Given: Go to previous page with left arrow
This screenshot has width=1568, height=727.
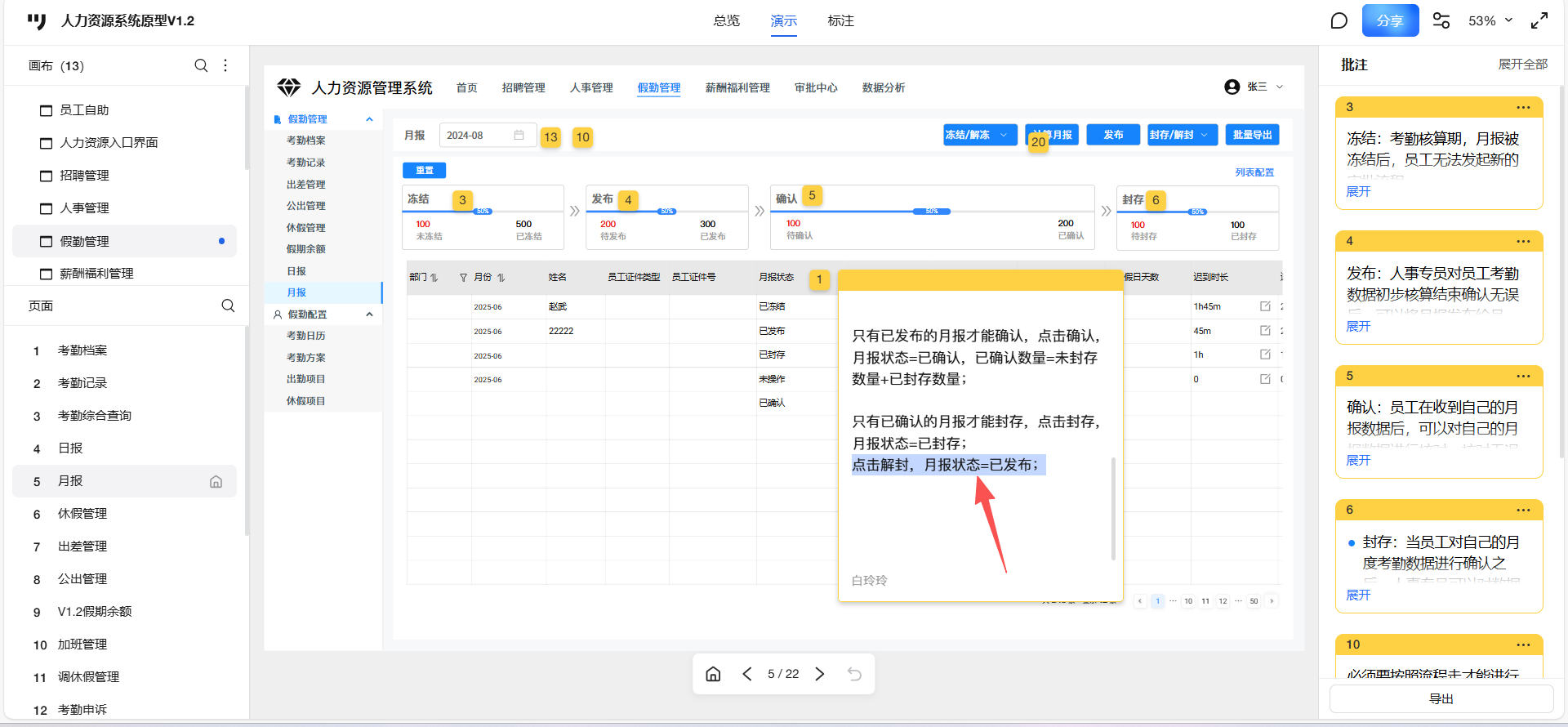Looking at the screenshot, I should (747, 674).
